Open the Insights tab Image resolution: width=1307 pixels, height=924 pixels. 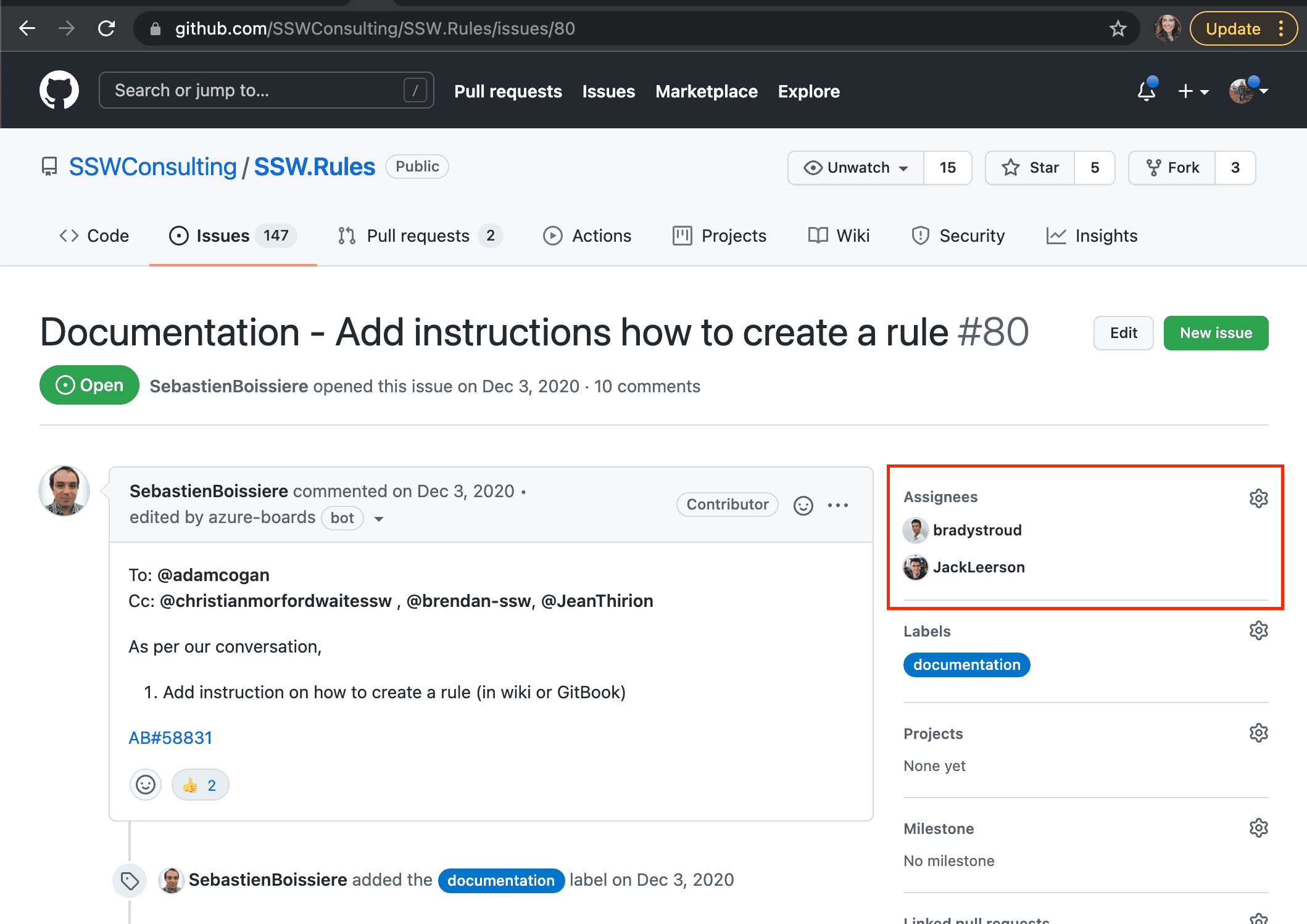pos(1092,236)
